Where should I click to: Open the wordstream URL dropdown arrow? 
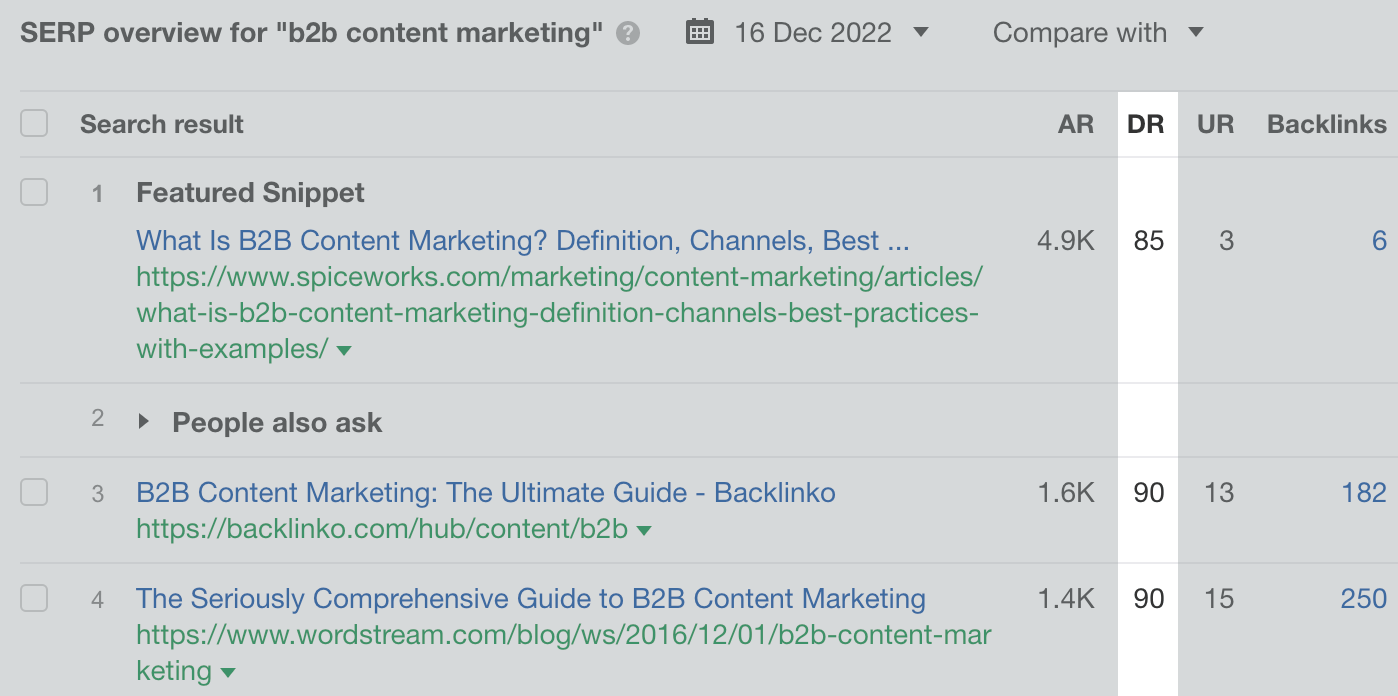click(x=228, y=673)
